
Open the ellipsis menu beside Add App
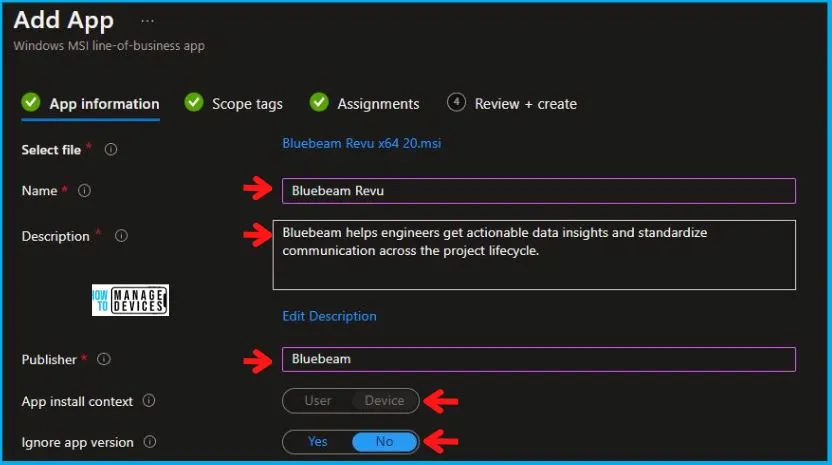pos(148,22)
